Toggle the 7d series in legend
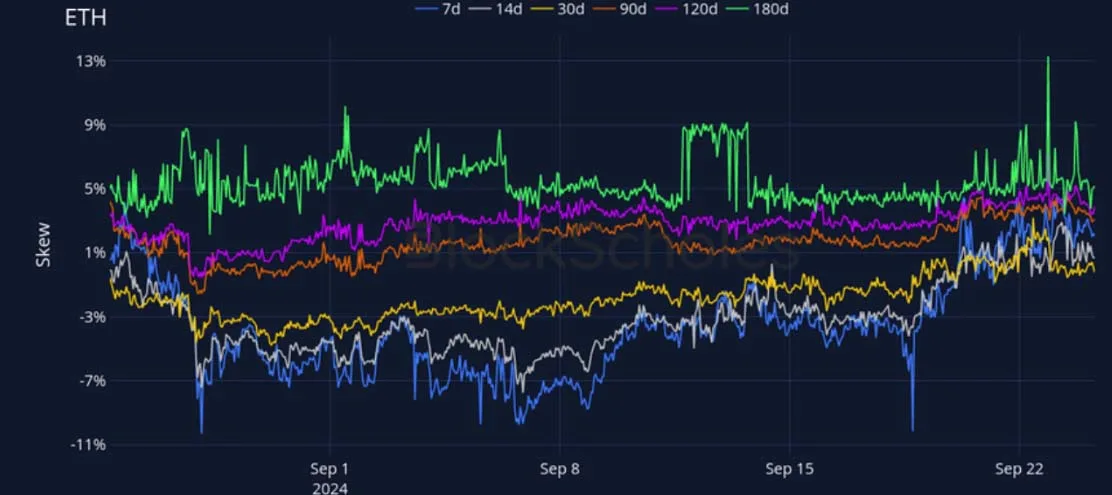Image resolution: width=1112 pixels, height=495 pixels. pyautogui.click(x=437, y=9)
